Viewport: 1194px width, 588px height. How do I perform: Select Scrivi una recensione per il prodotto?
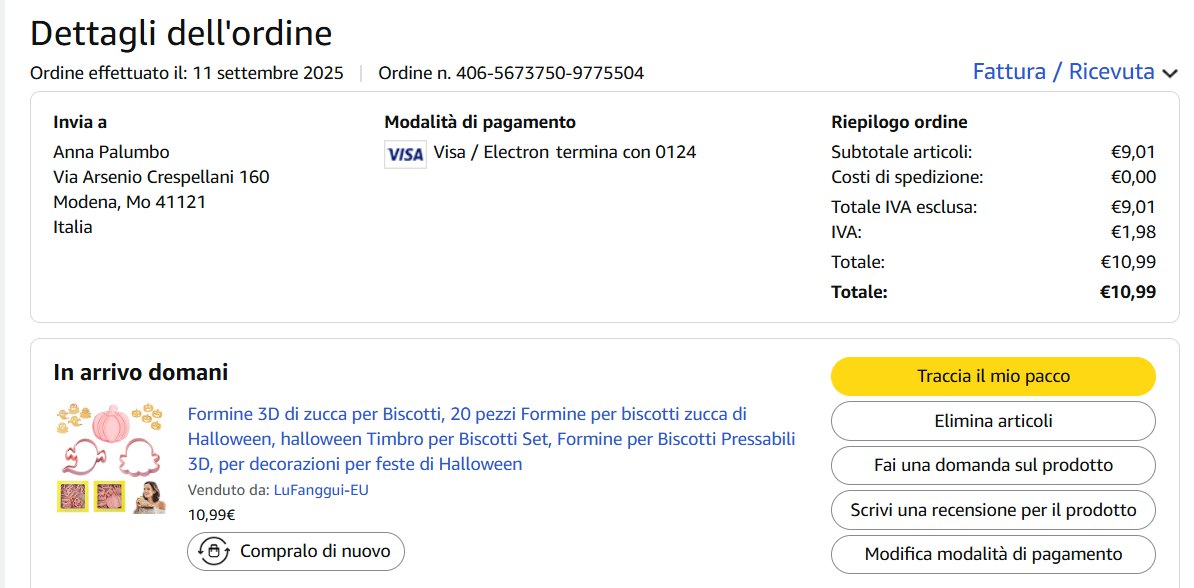pos(993,510)
